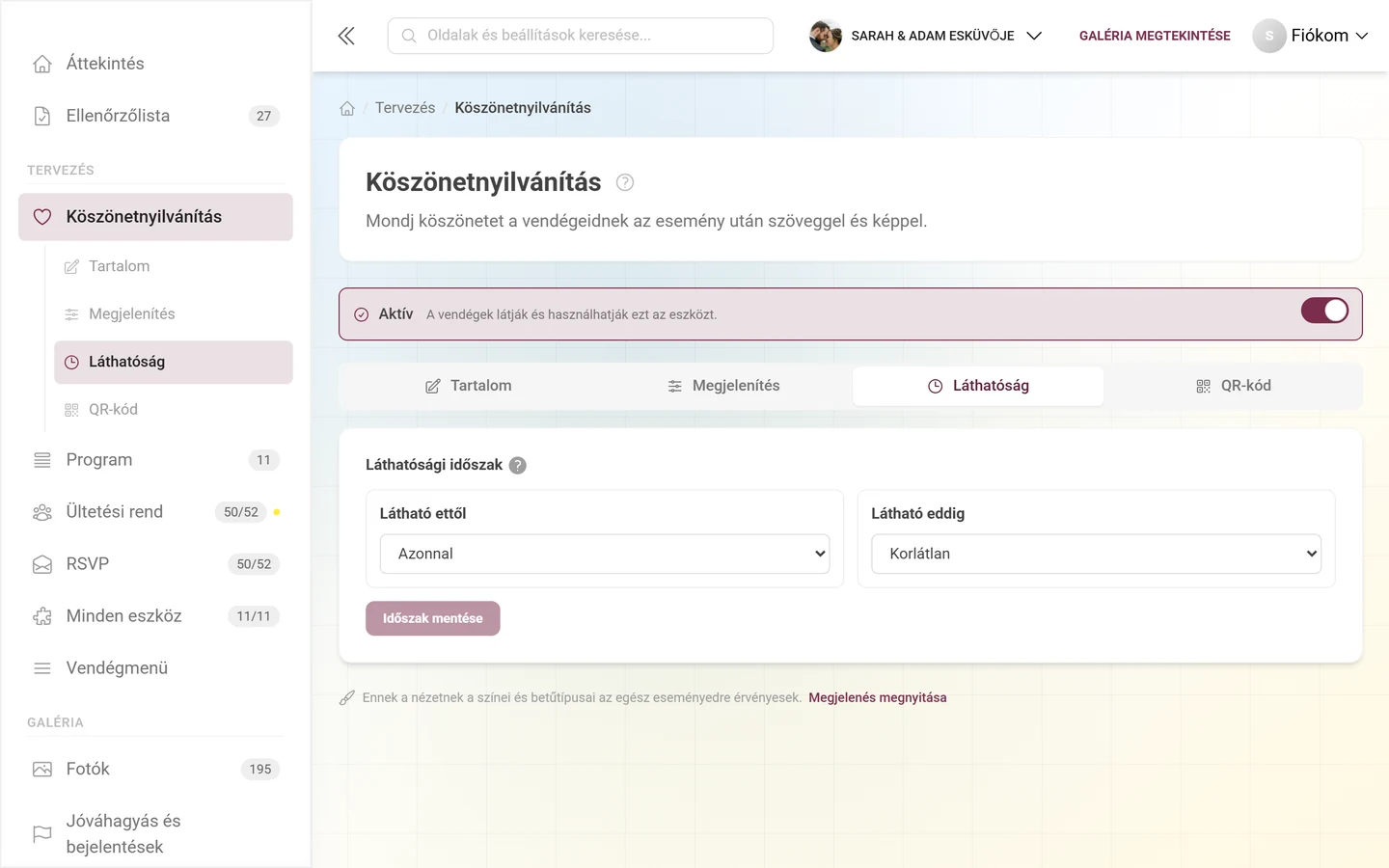Click the Ültetési rend people icon
The image size is (1389, 868).
tap(42, 512)
